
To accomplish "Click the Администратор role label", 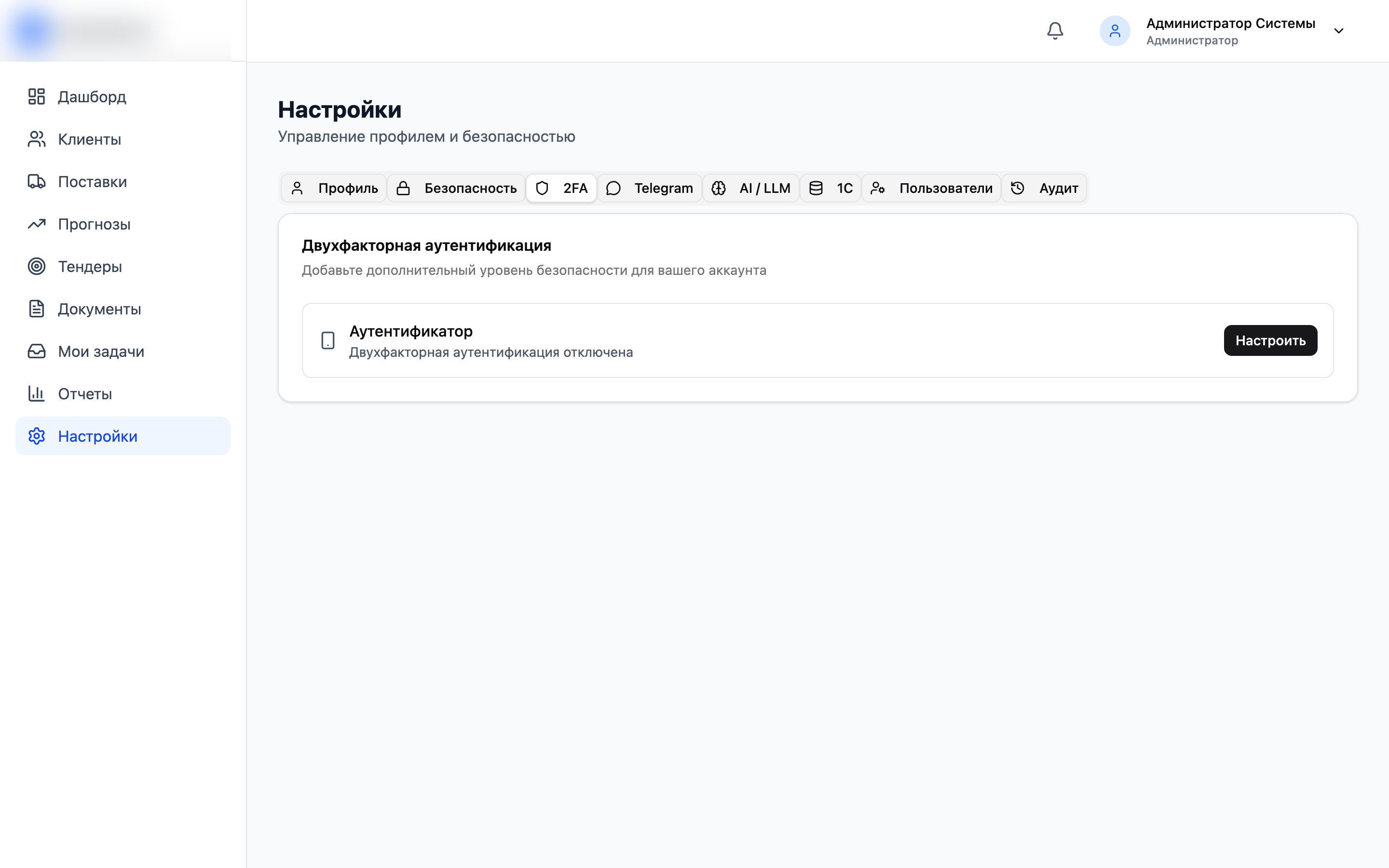I will pos(1192,41).
